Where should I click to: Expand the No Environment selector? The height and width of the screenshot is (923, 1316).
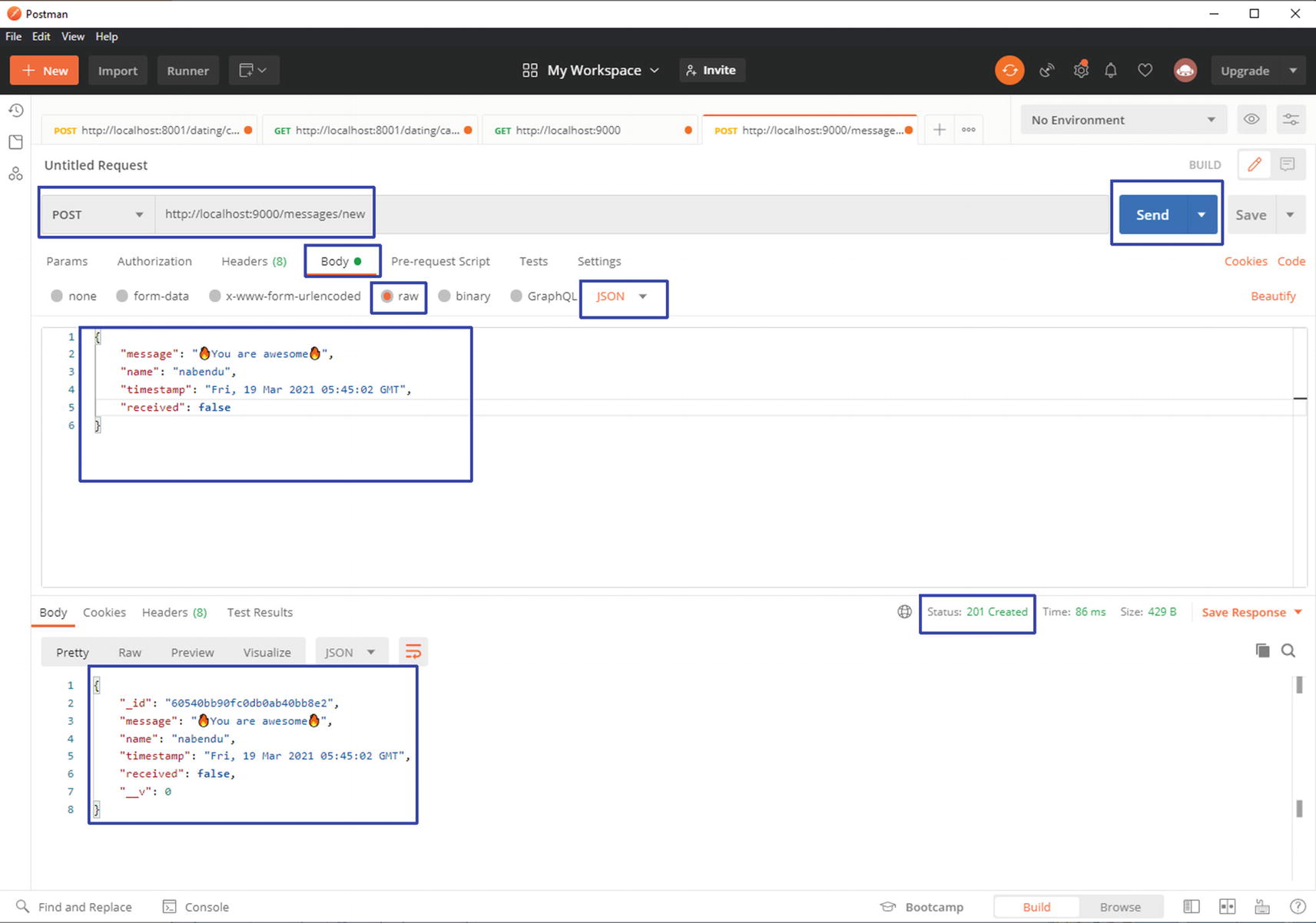point(1122,120)
